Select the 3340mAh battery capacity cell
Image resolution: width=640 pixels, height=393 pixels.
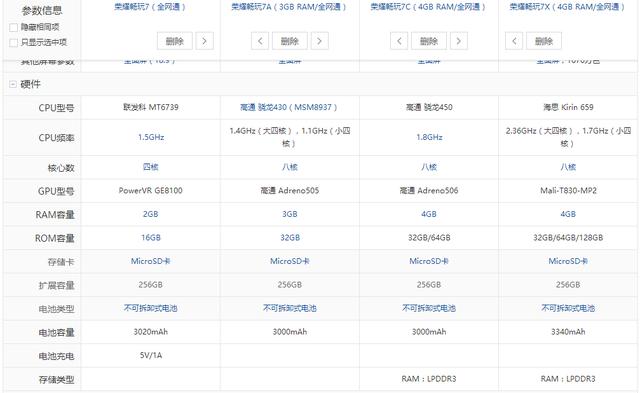click(x=568, y=332)
